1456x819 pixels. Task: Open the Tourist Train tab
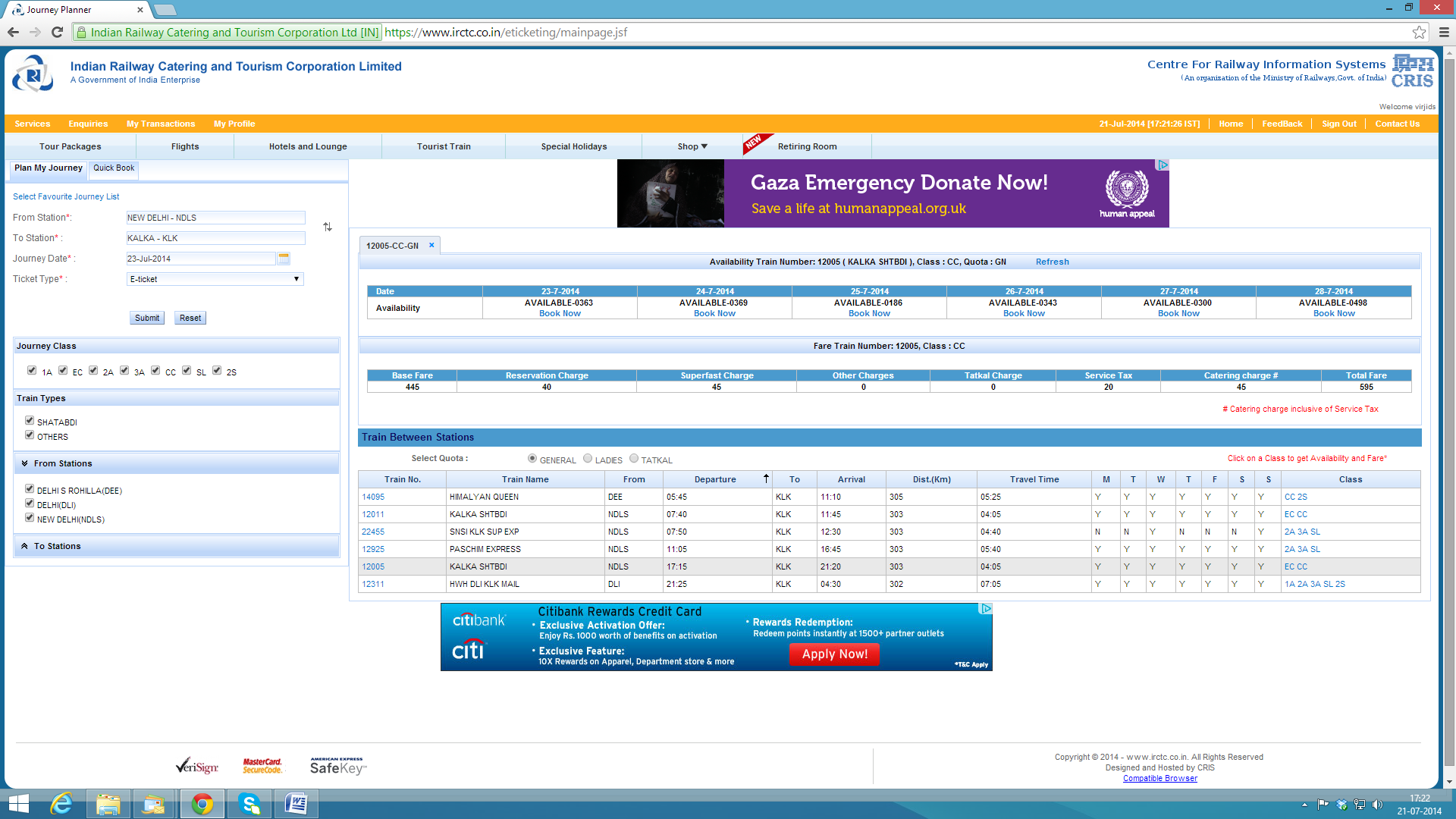444,146
